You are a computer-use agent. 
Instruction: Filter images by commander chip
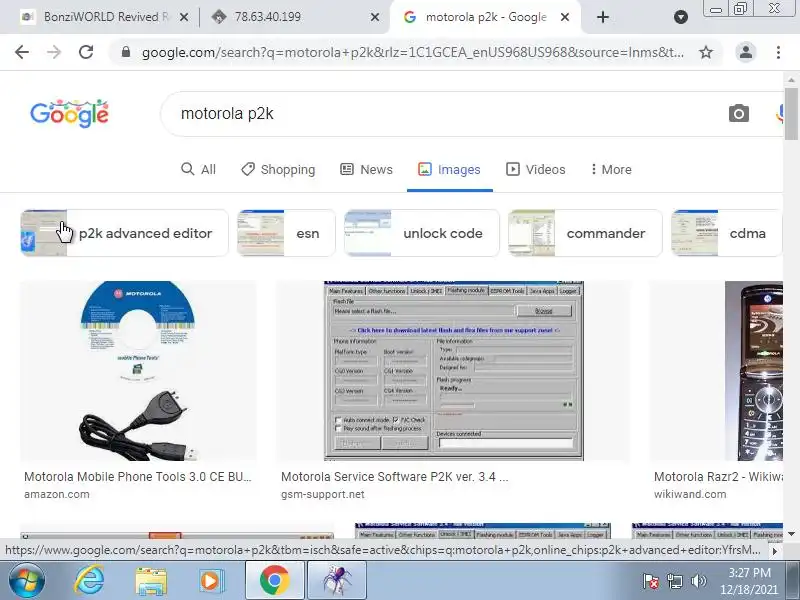pos(585,233)
